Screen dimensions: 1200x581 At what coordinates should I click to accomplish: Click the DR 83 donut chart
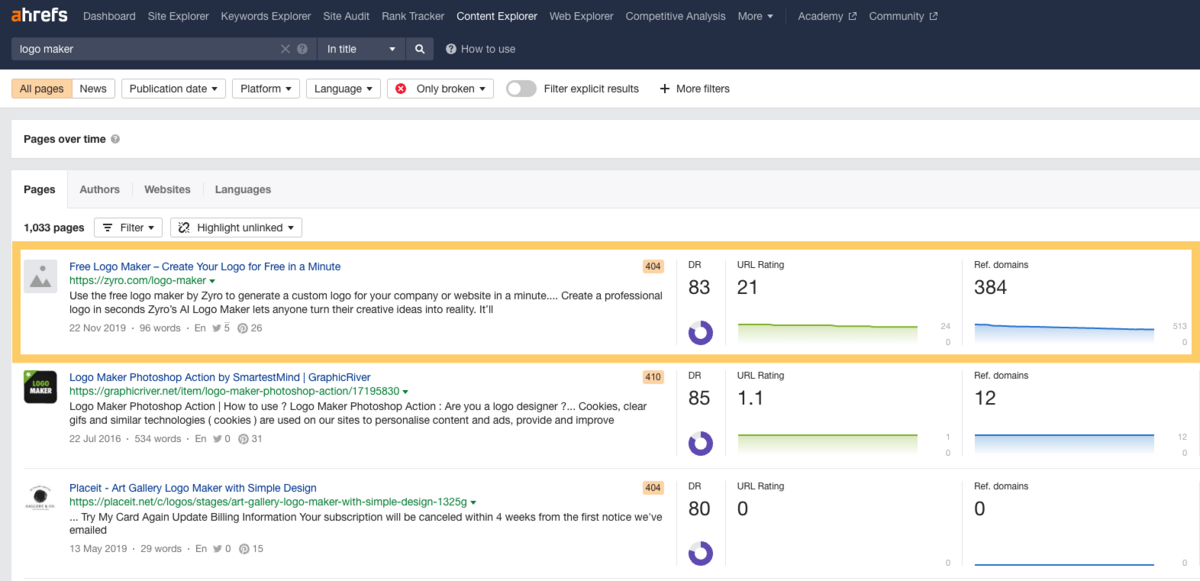pyautogui.click(x=700, y=332)
